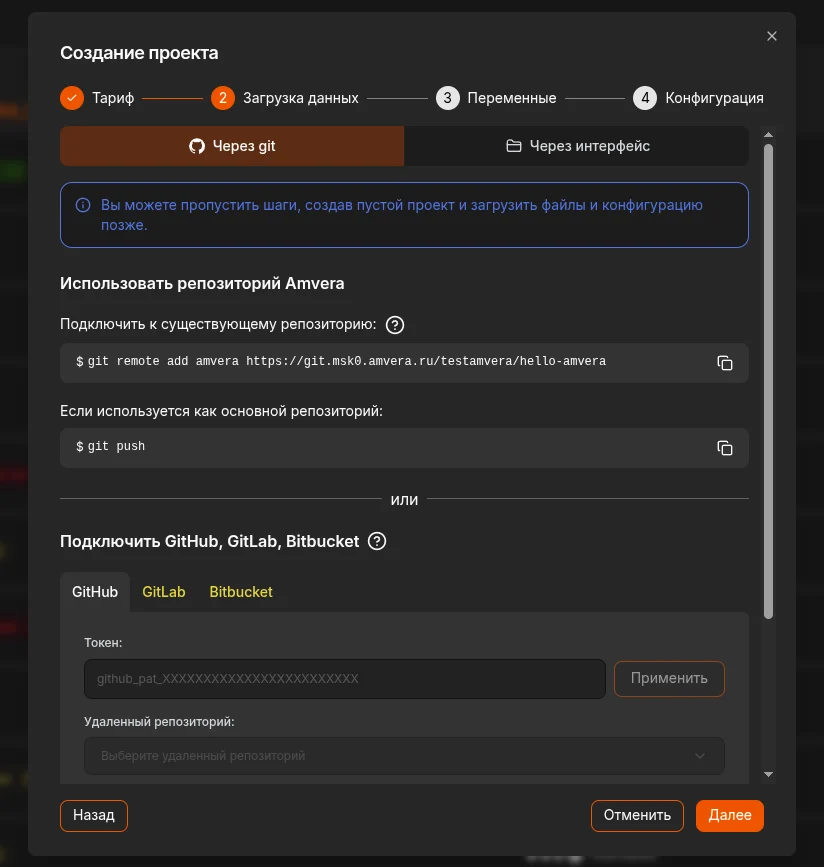Go to completed Тариф step checkmark
824x867 pixels.
(x=72, y=98)
